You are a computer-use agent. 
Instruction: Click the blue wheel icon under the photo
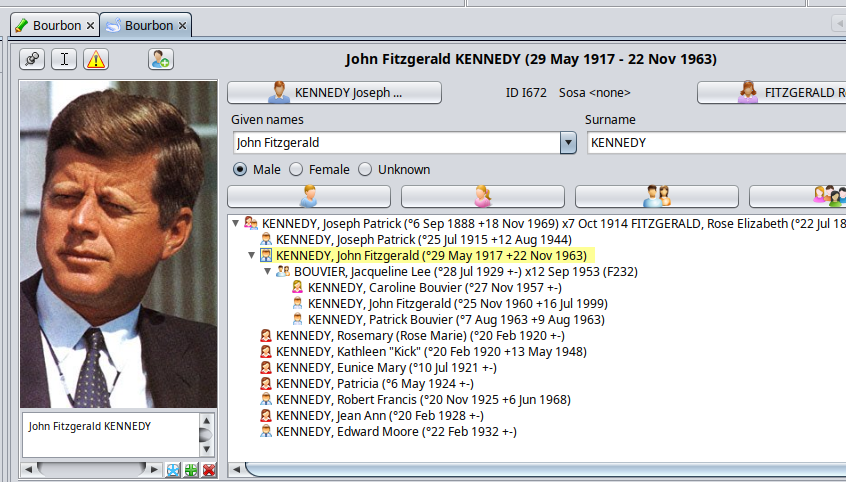tap(173, 470)
